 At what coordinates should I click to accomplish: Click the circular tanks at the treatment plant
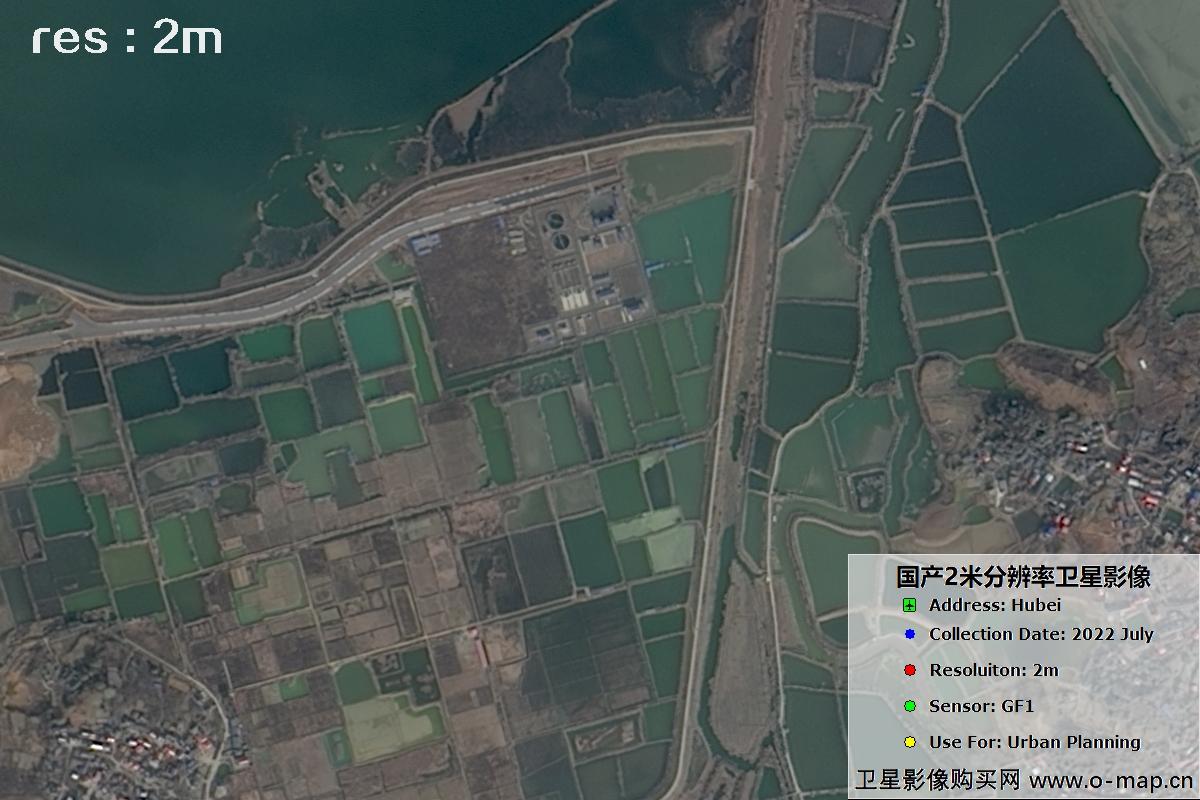click(556, 228)
